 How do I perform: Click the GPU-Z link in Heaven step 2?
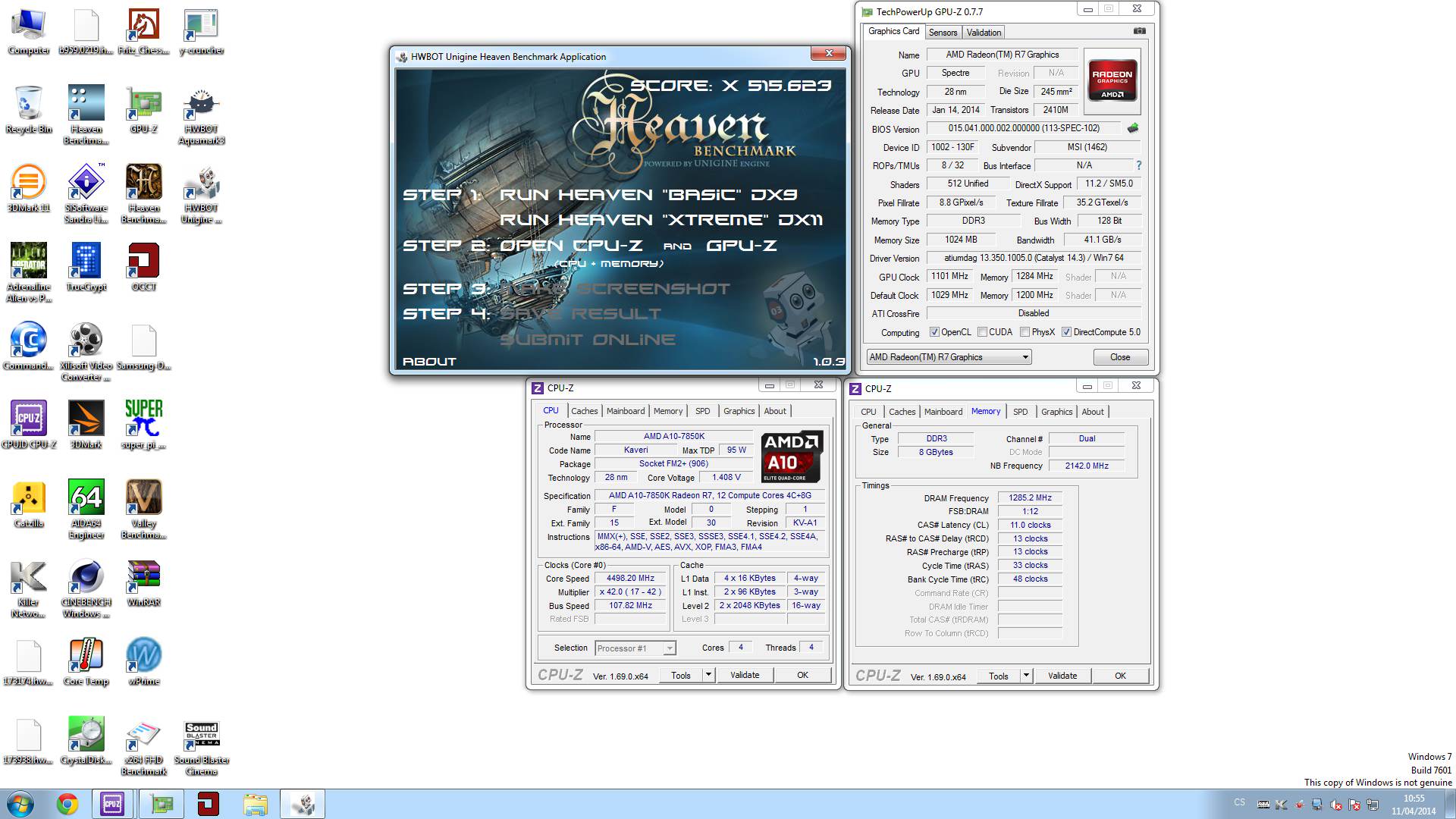pyautogui.click(x=742, y=246)
